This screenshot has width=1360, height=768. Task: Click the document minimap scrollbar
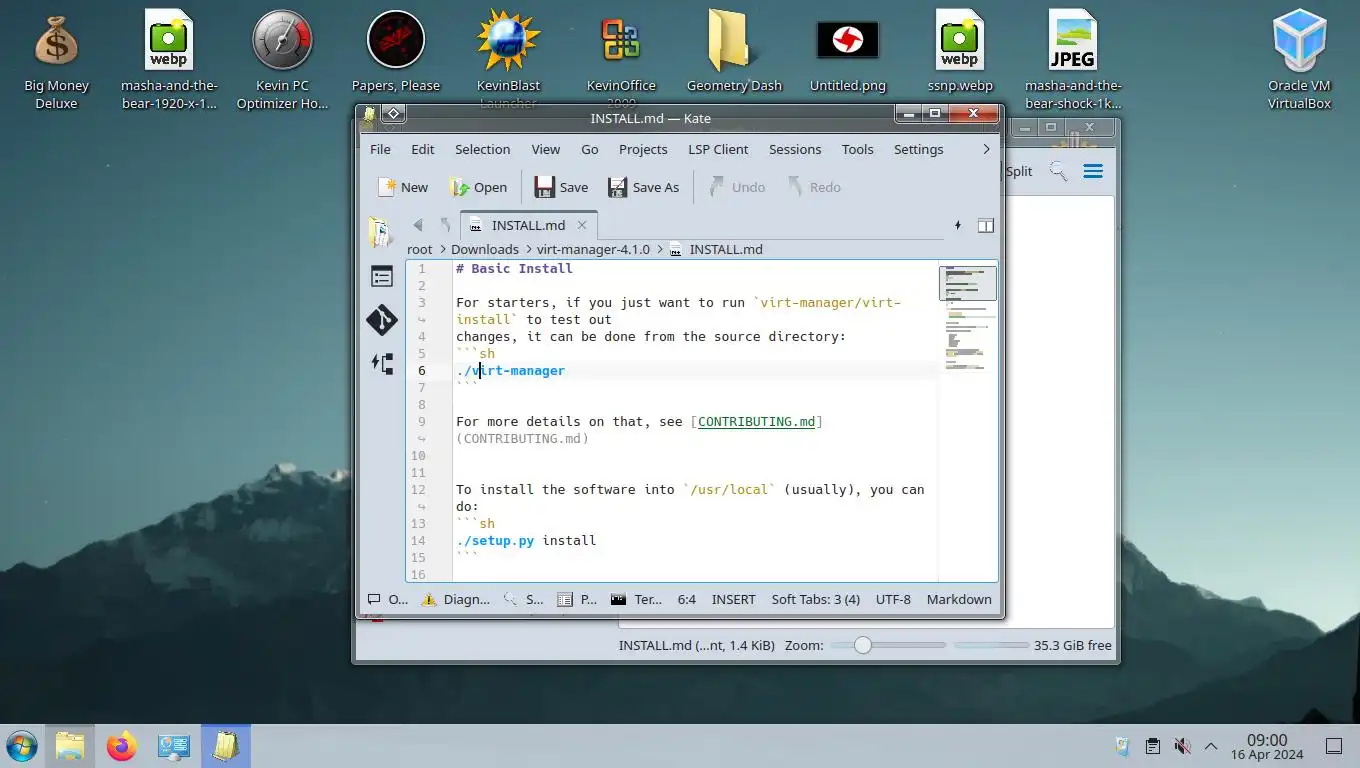pyautogui.click(x=967, y=420)
